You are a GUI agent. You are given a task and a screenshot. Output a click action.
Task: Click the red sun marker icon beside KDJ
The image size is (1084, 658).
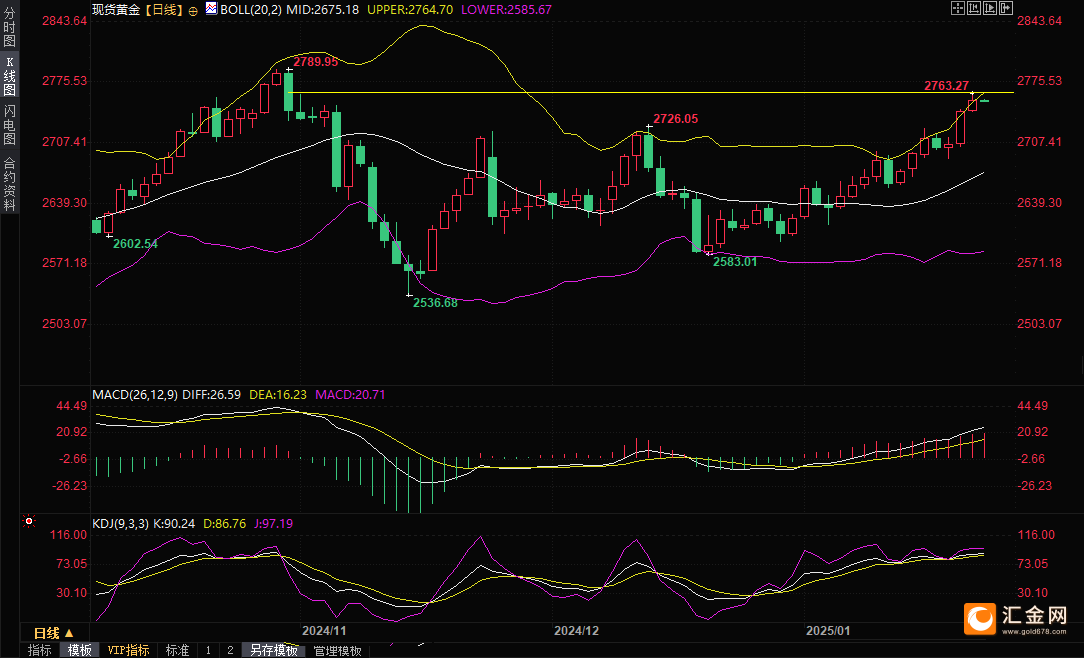(x=28, y=521)
